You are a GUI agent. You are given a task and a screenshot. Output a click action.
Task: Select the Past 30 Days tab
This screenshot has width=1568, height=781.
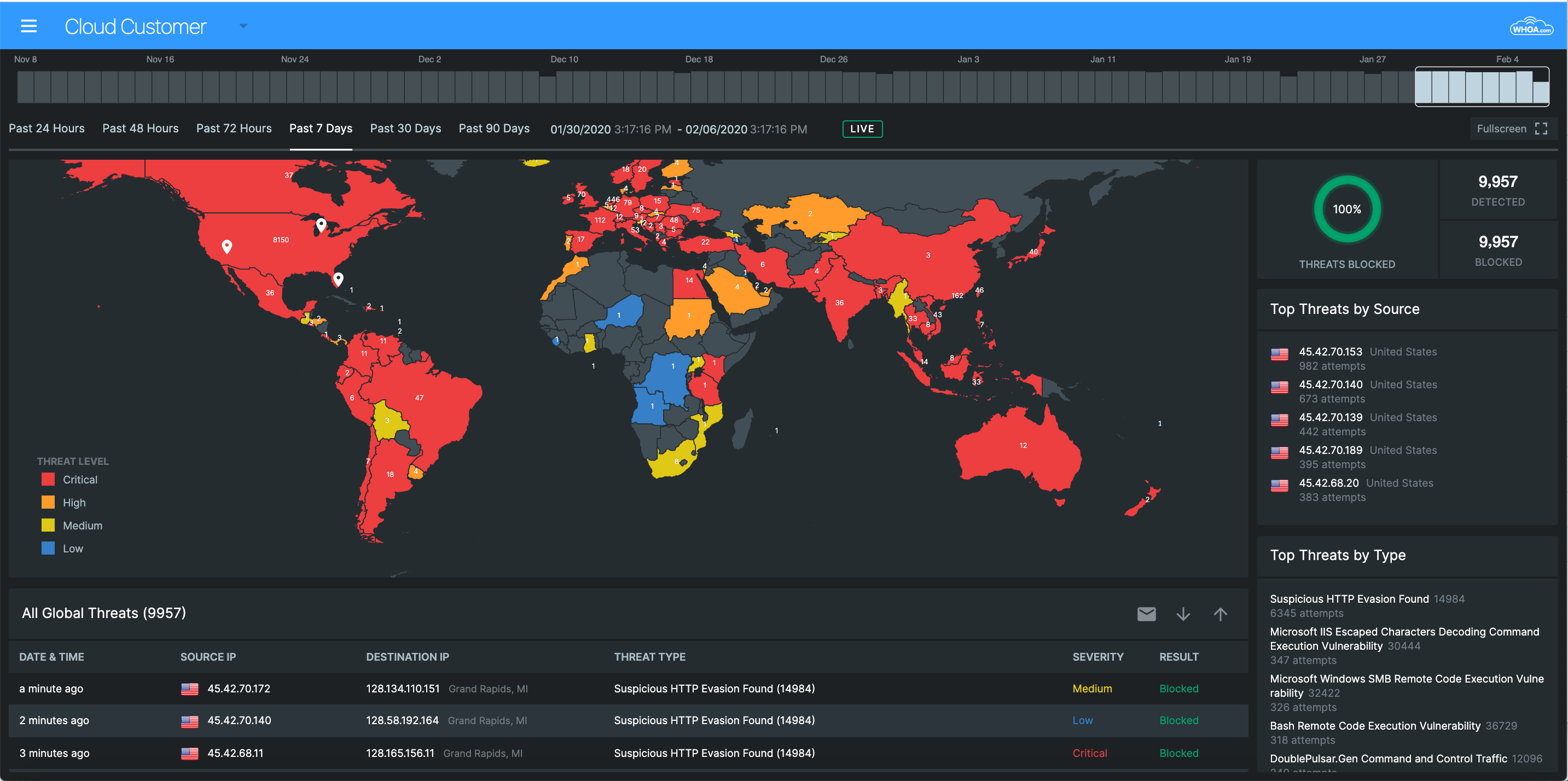tap(405, 128)
